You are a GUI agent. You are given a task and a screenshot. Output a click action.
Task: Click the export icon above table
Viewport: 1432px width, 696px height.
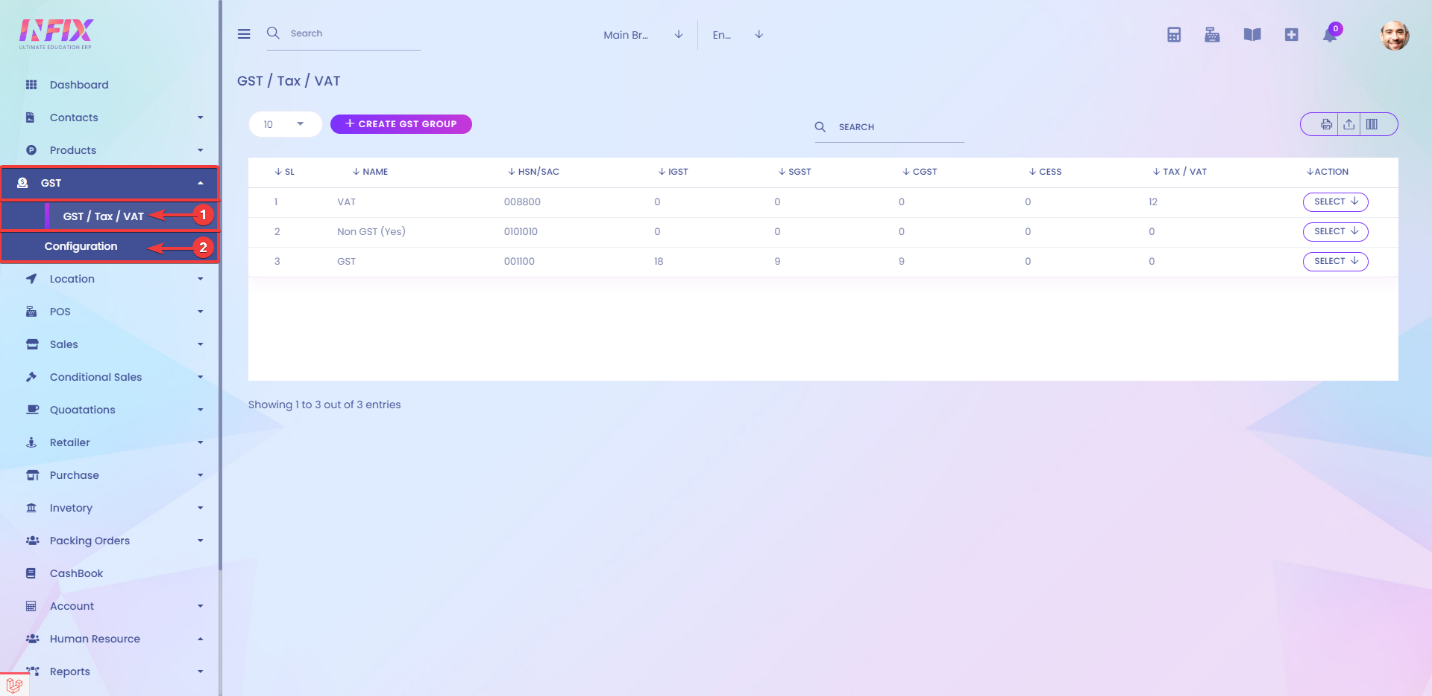[1349, 124]
